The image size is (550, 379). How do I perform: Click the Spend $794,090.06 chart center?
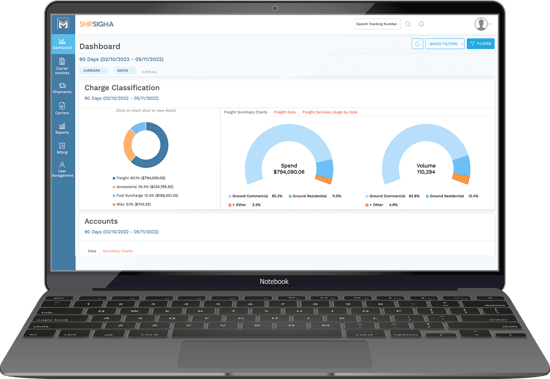[289, 169]
